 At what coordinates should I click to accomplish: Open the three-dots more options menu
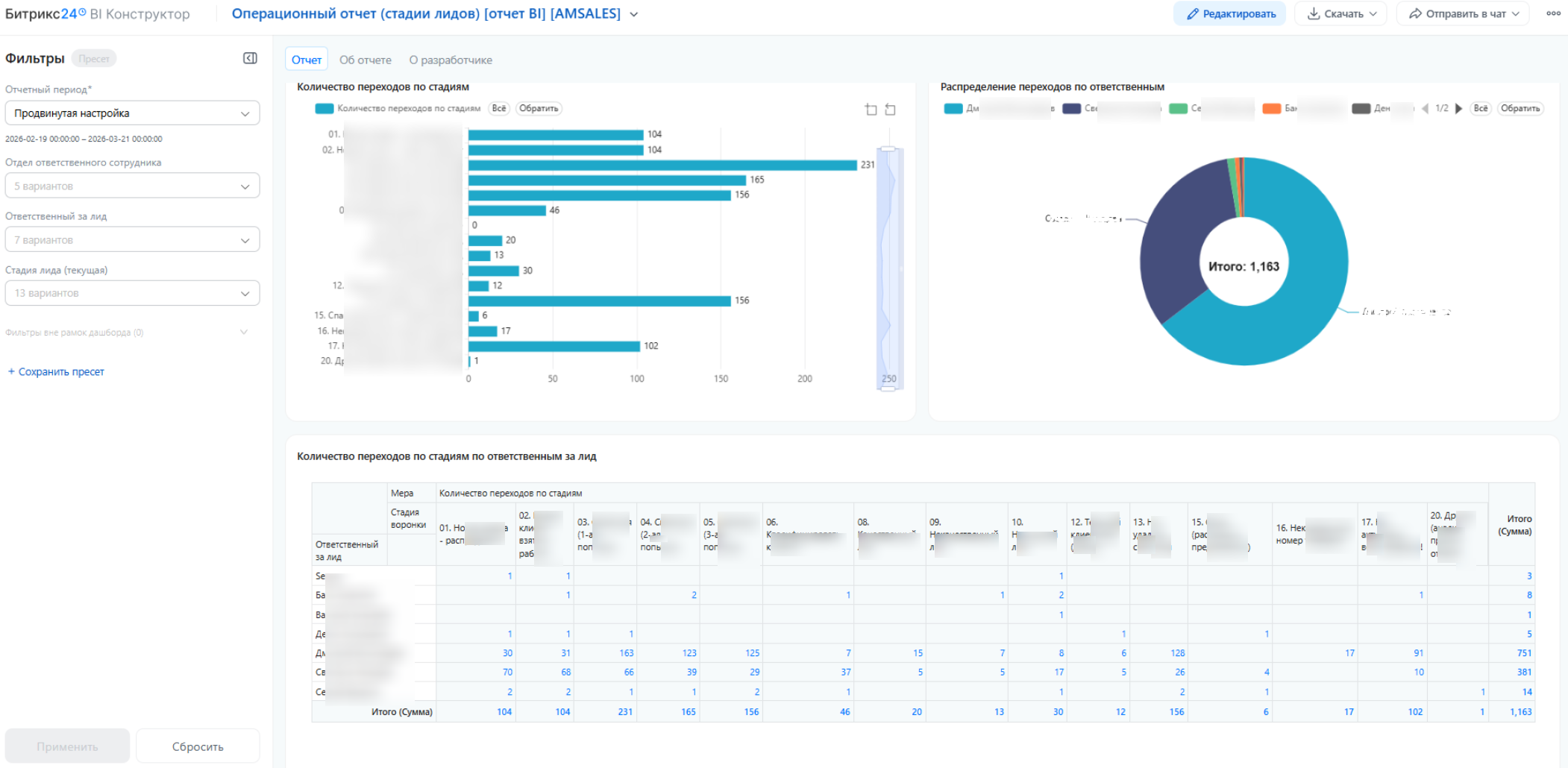(1553, 13)
